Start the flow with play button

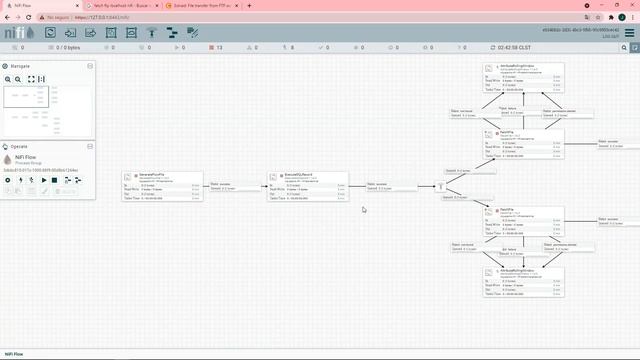[44, 180]
